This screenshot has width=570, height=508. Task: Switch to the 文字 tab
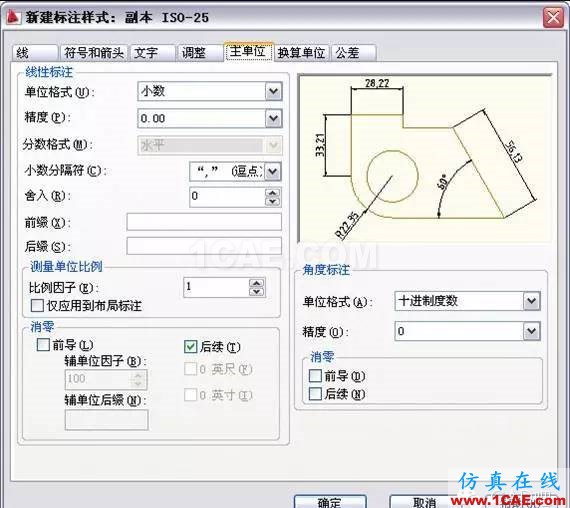153,53
